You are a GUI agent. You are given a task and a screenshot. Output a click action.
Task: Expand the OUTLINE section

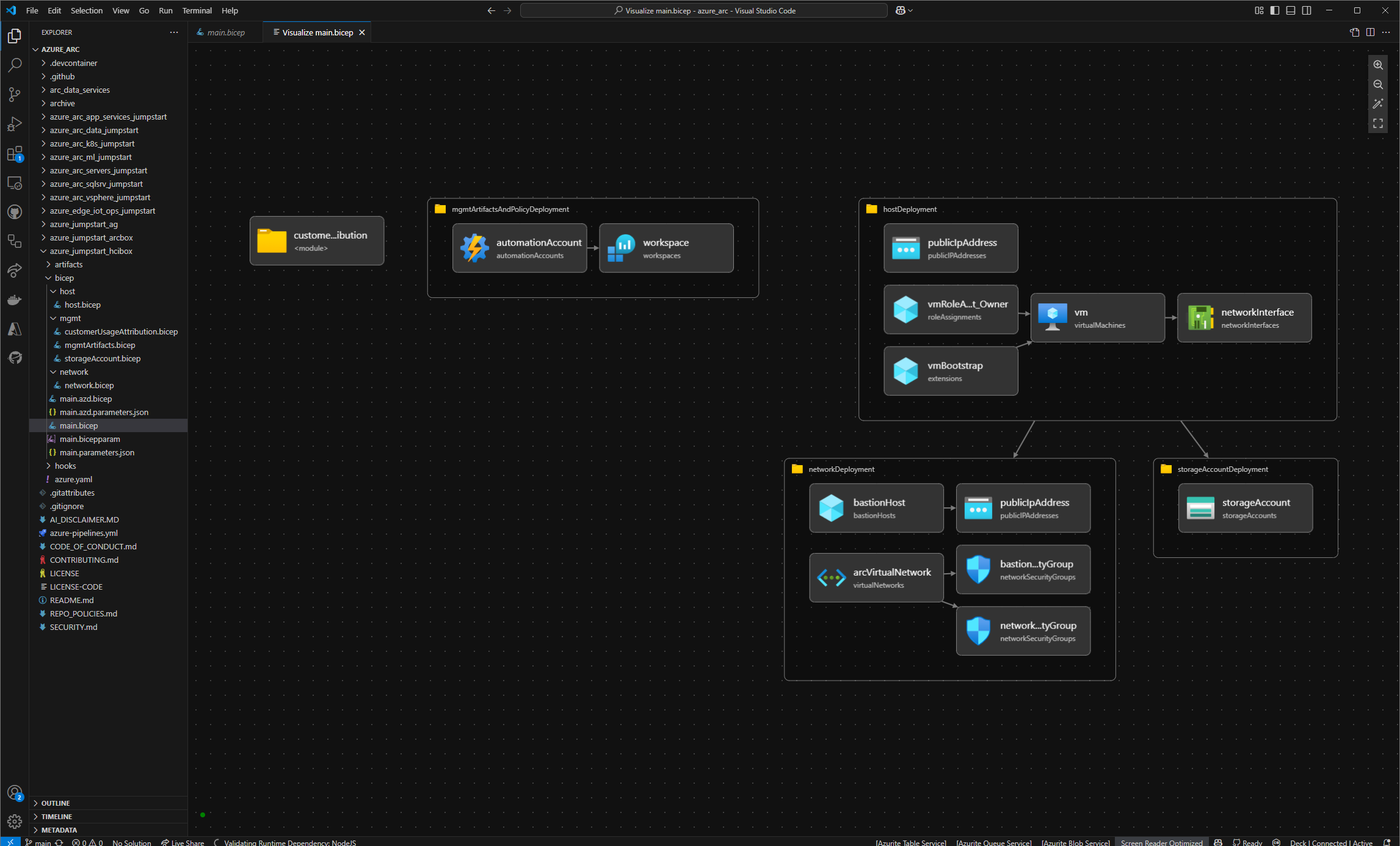pos(56,803)
